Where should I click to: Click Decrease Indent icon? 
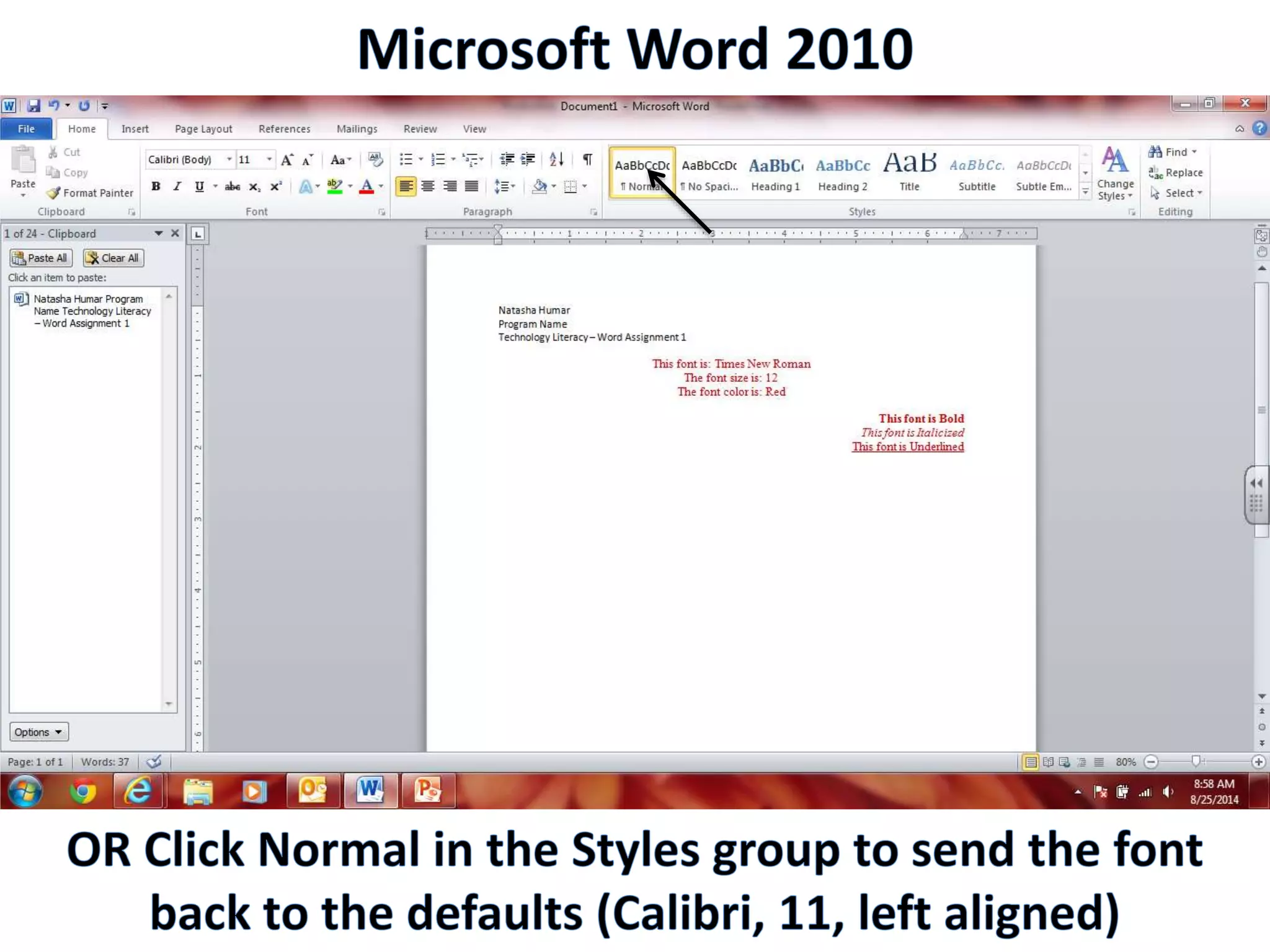pyautogui.click(x=507, y=159)
